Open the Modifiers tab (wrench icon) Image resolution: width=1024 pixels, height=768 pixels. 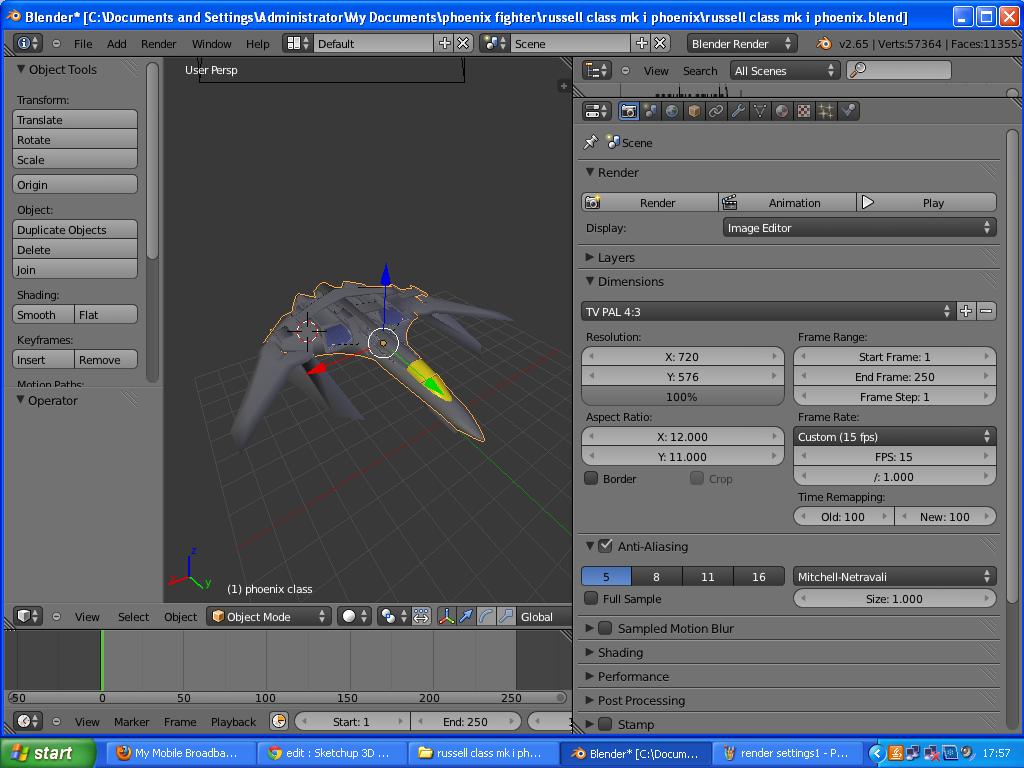pyautogui.click(x=736, y=110)
